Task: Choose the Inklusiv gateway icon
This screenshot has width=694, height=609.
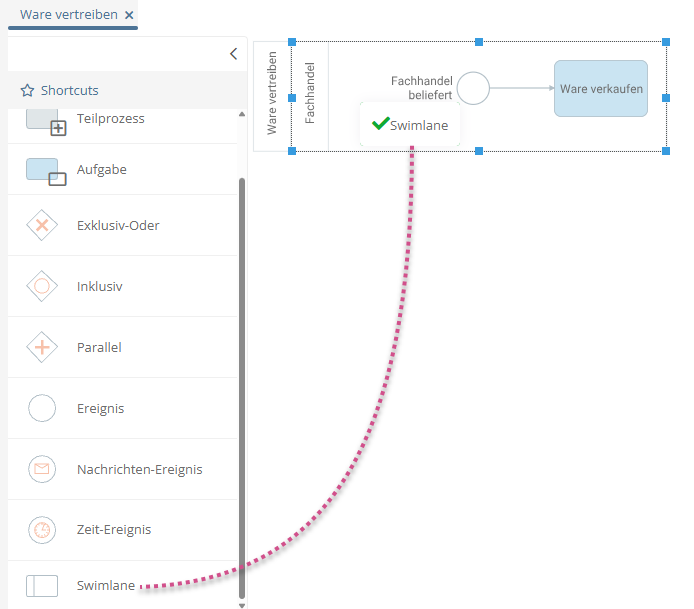Action: pyautogui.click(x=42, y=286)
